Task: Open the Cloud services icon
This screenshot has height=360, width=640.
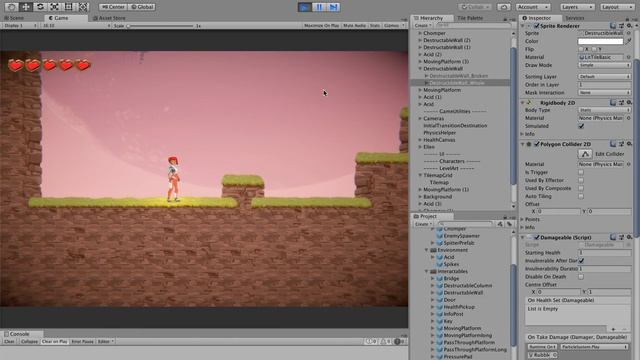Action: 504,7
